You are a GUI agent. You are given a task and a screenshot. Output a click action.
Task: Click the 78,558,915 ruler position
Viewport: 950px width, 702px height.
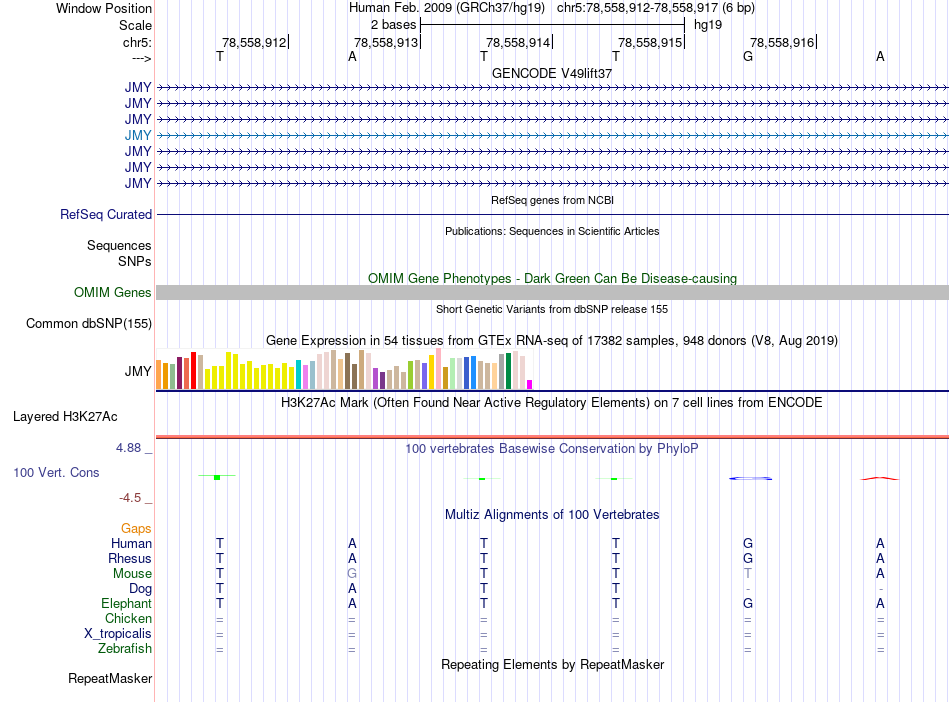coord(650,42)
